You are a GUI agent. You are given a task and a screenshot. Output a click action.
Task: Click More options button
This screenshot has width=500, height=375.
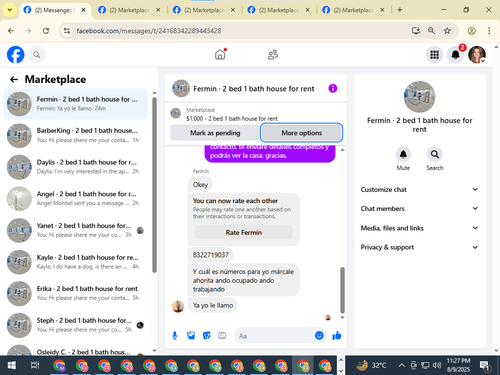(301, 133)
